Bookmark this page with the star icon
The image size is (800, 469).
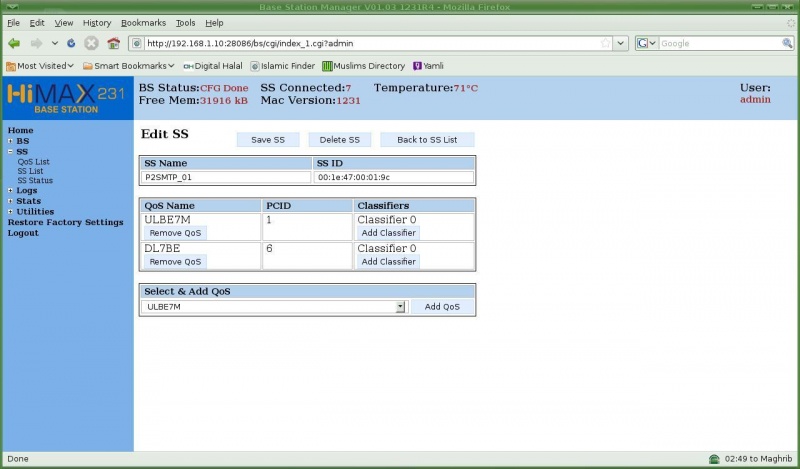(605, 43)
